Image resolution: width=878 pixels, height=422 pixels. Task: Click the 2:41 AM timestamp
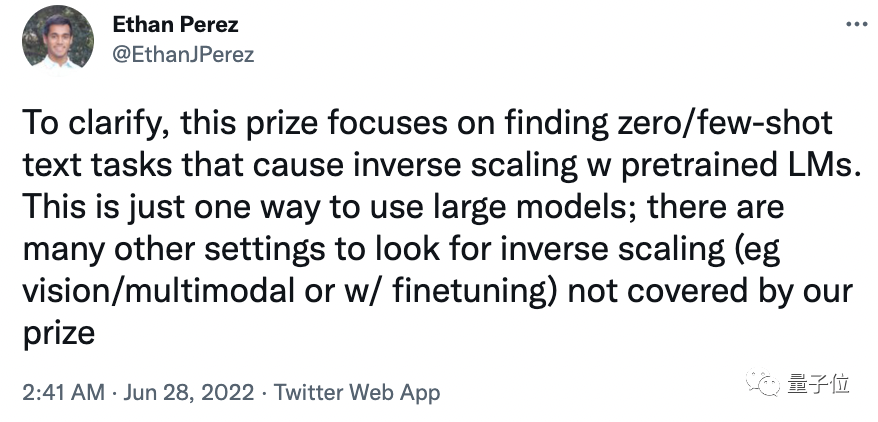click(x=62, y=393)
